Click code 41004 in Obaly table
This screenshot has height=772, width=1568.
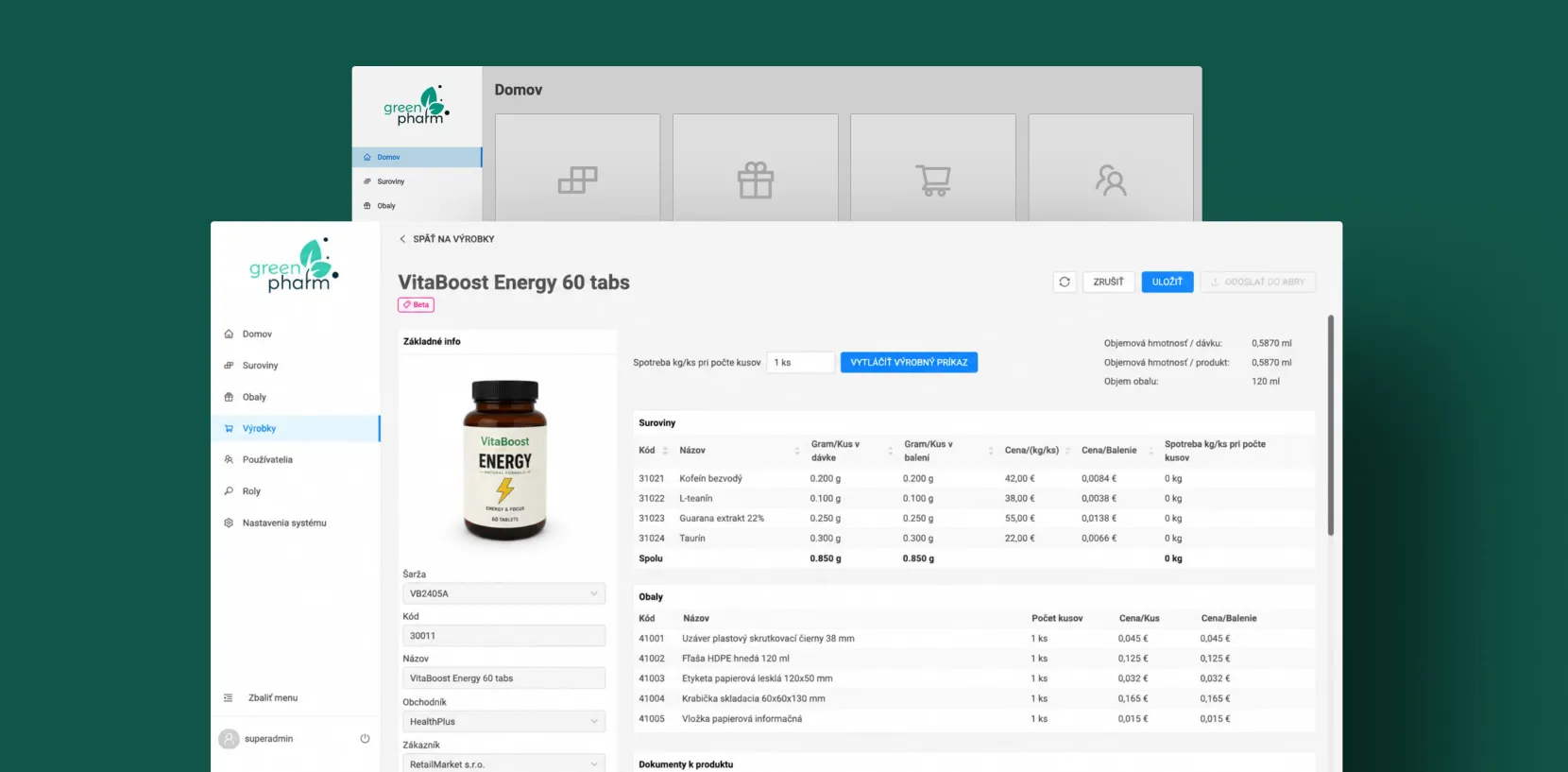click(x=652, y=698)
